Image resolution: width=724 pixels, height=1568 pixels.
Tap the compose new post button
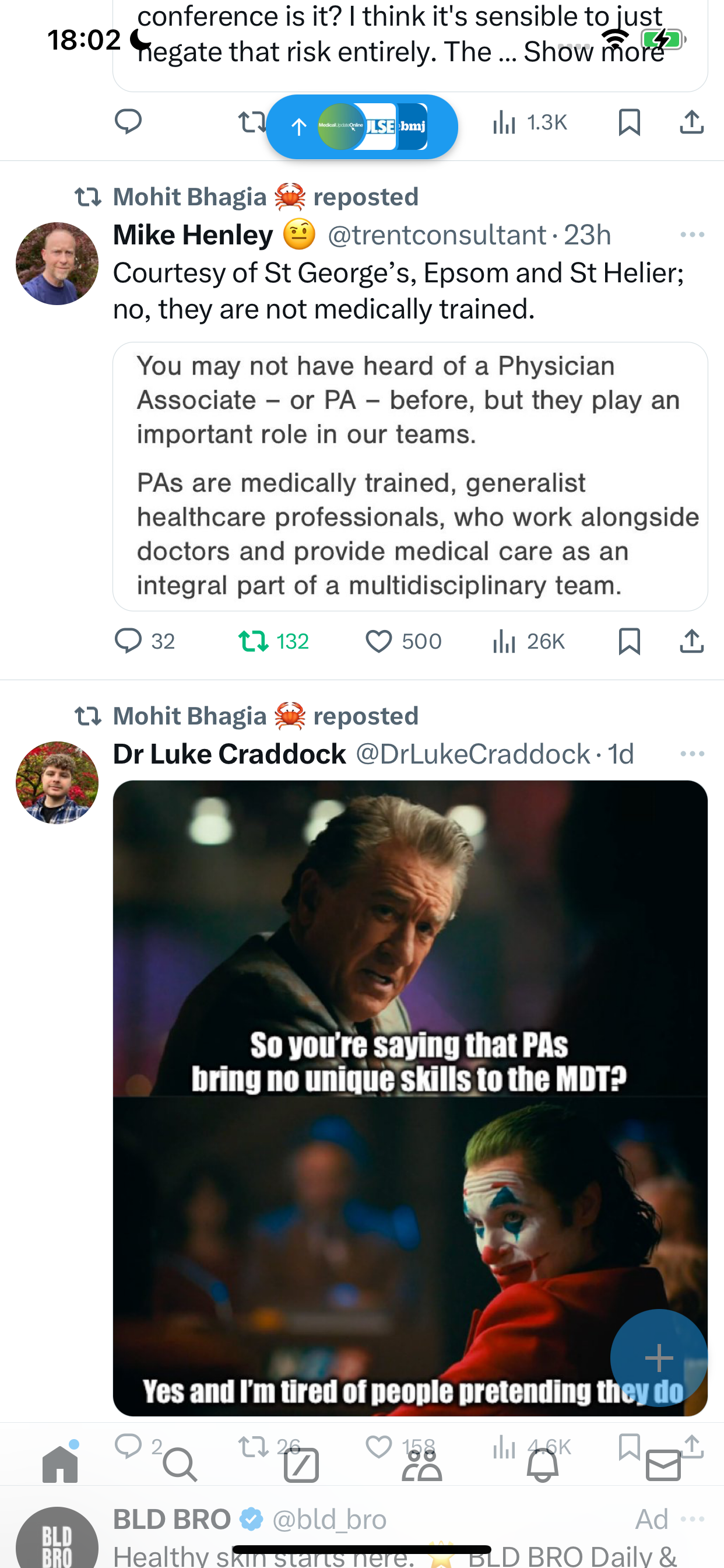(659, 1358)
